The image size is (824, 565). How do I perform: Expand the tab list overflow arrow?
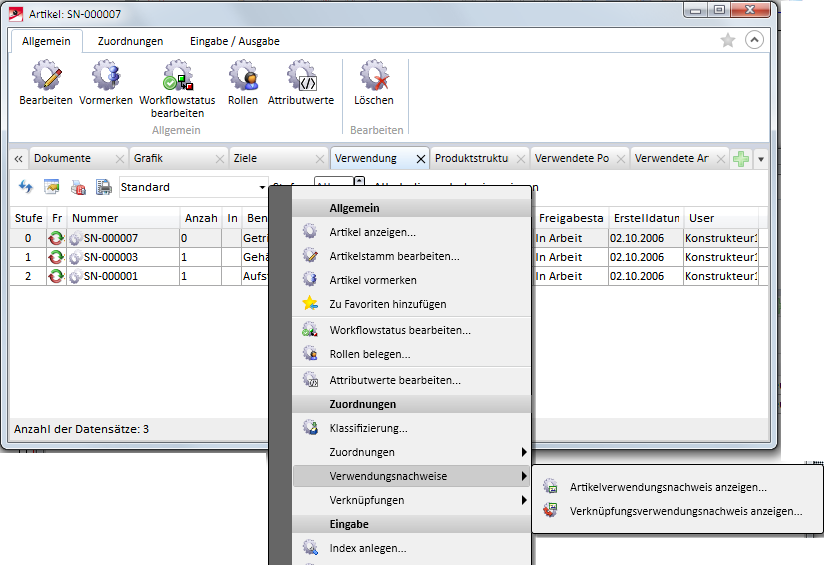pyautogui.click(x=761, y=159)
